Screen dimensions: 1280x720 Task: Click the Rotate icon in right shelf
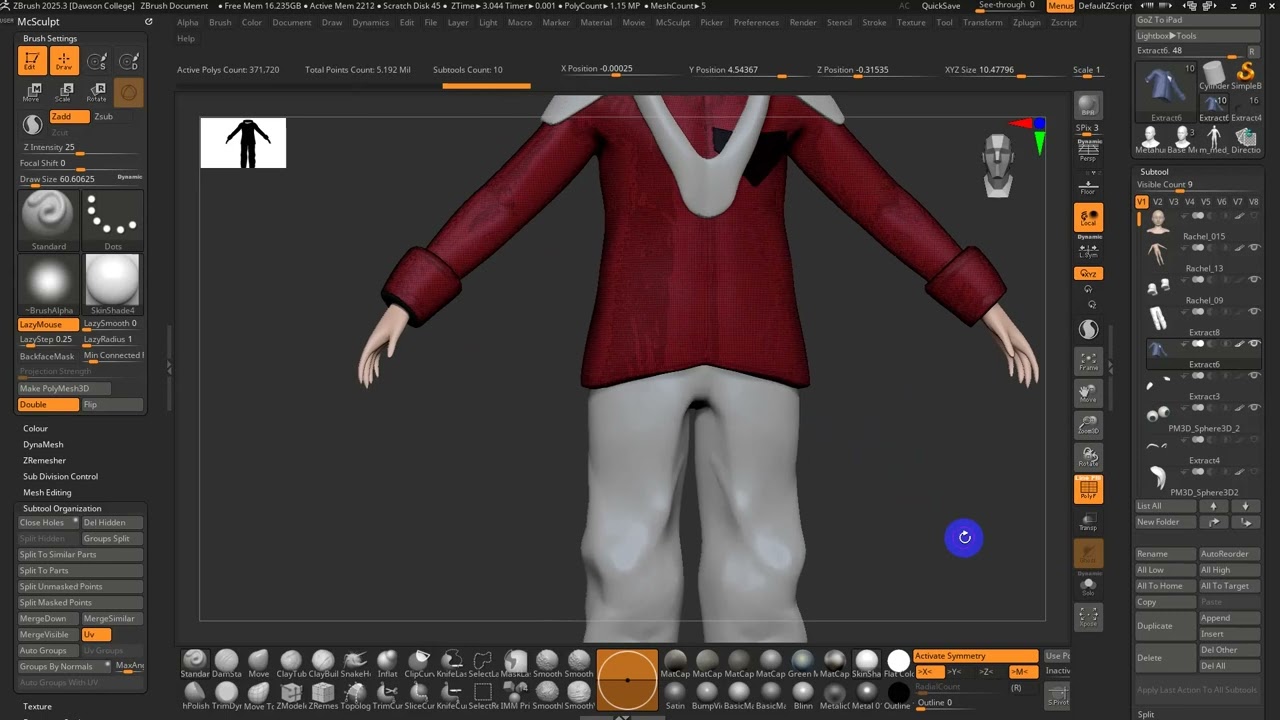1088,456
